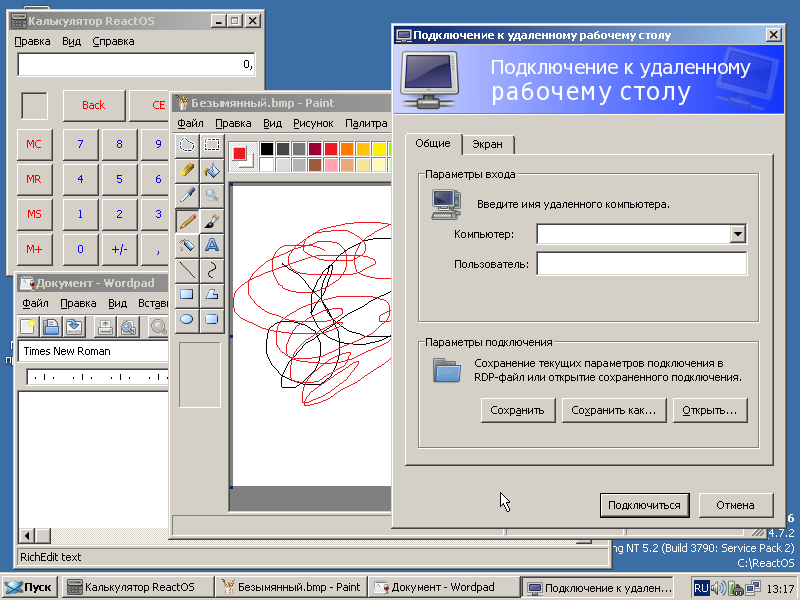Click the Back button in Calculator
800x600 pixels.
coord(94,106)
